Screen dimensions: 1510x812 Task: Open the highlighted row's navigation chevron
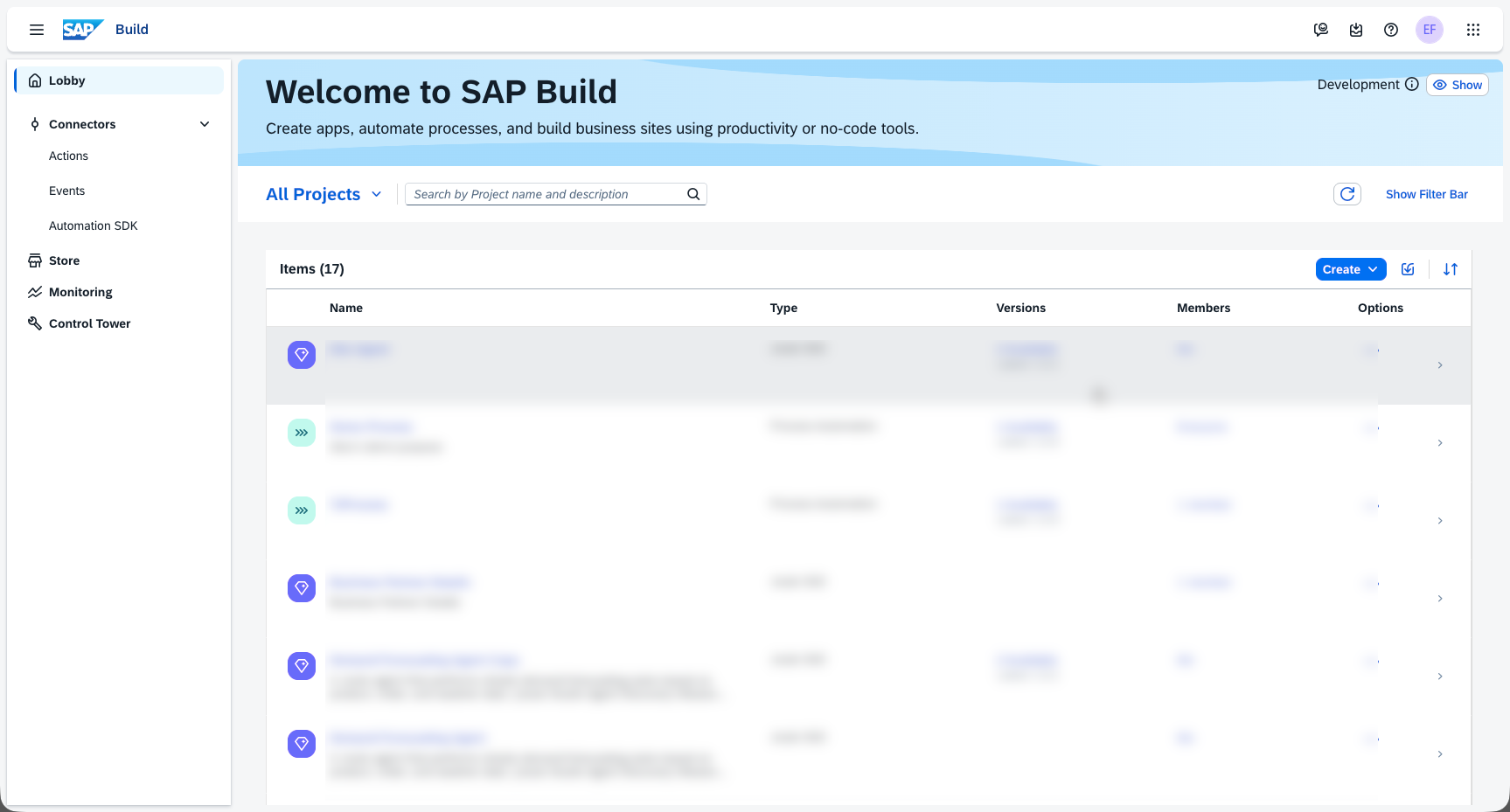pos(1440,365)
